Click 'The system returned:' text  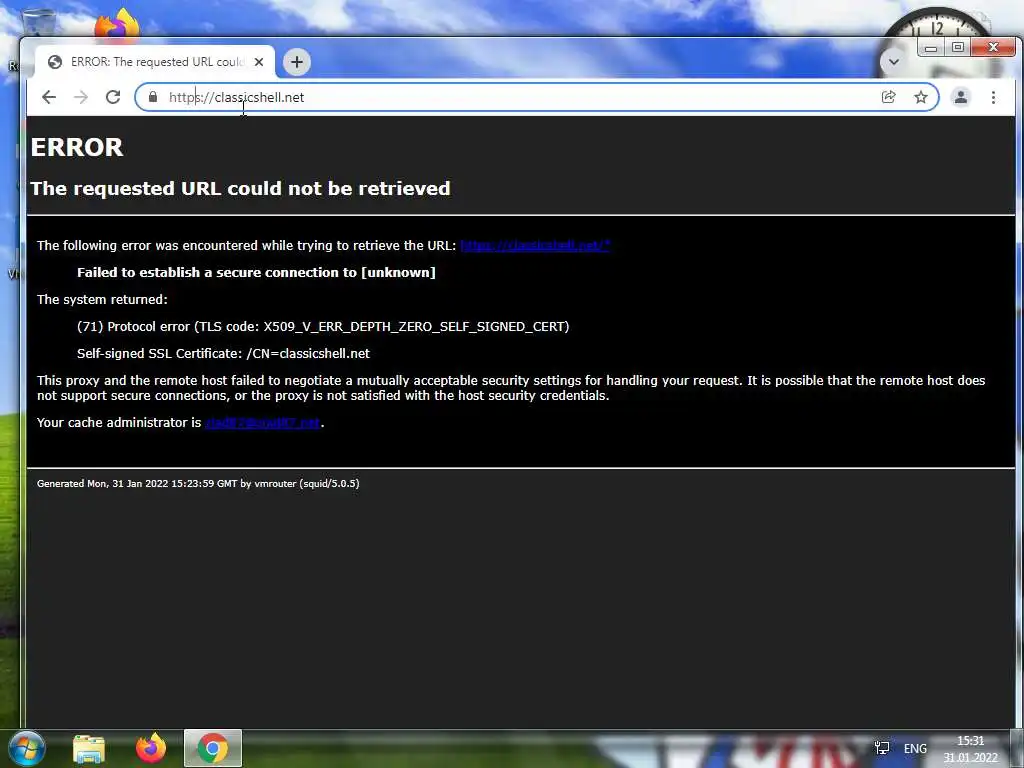pos(102,299)
